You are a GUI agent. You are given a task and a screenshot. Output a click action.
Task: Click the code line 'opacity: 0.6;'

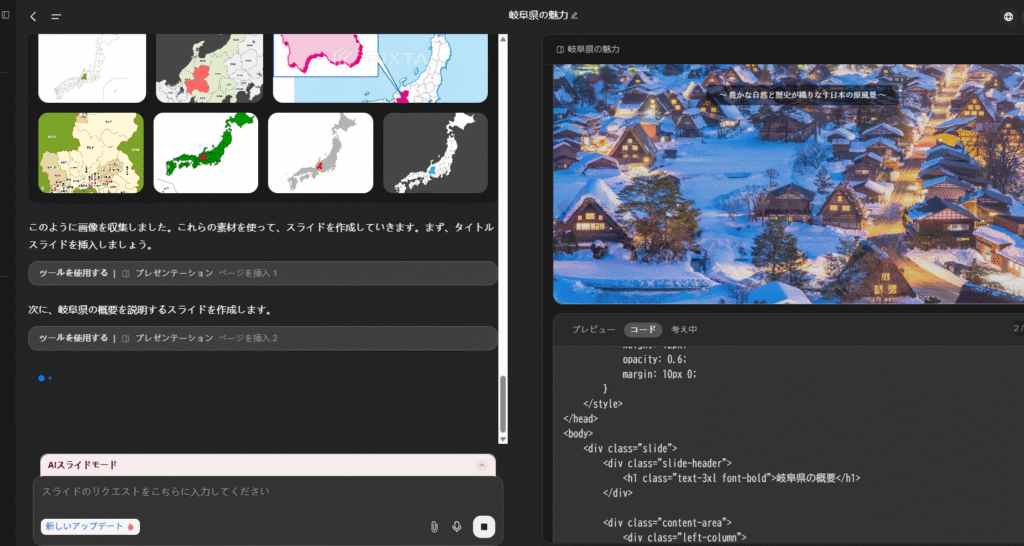tap(654, 360)
